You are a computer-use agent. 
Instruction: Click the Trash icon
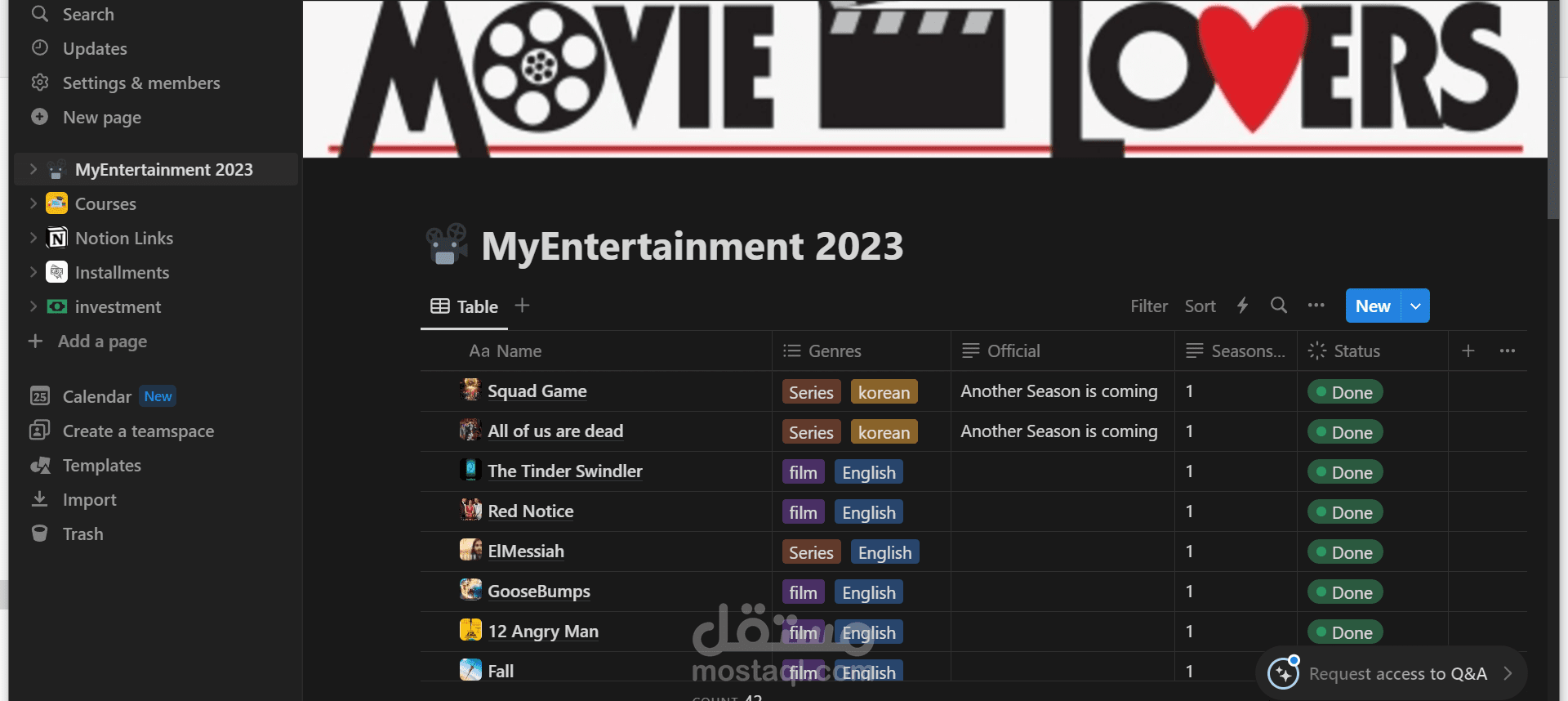(x=39, y=534)
